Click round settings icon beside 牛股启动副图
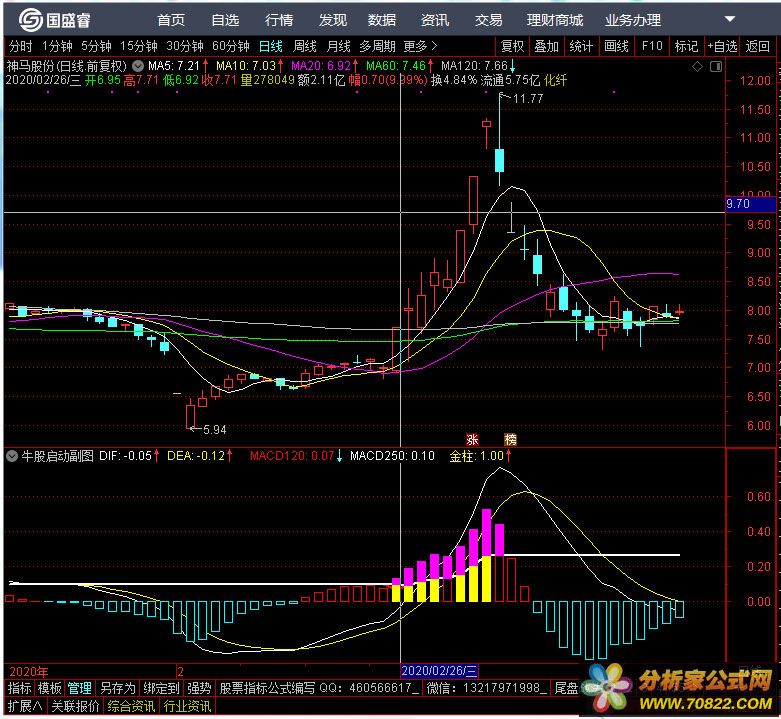The width and height of the screenshot is (781, 719). [11, 455]
